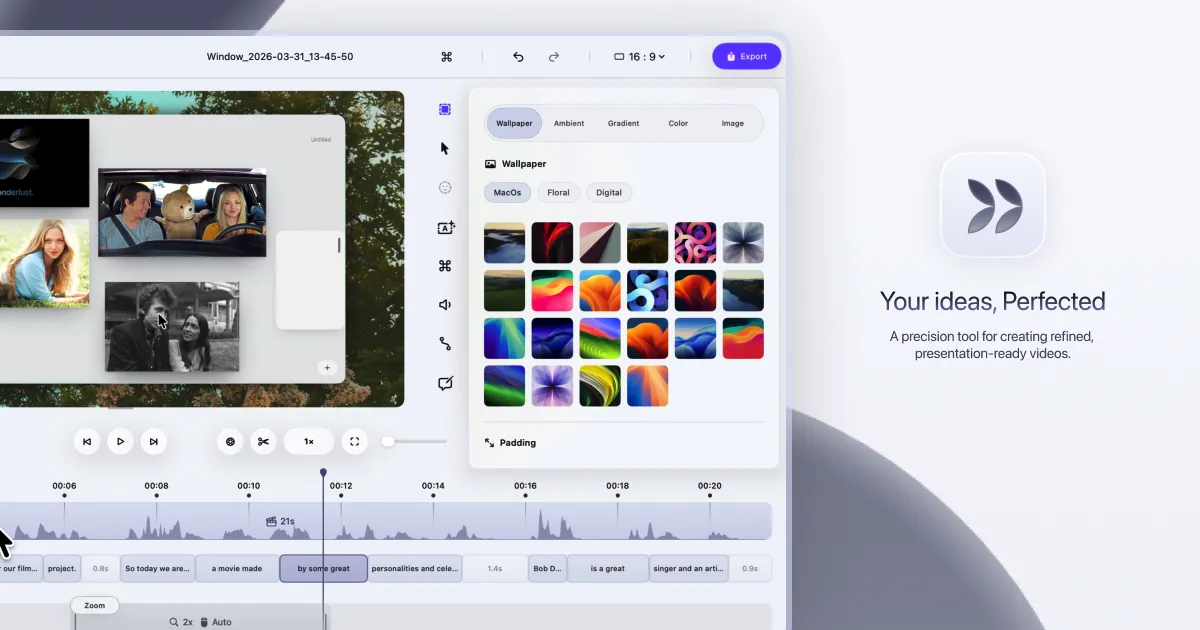Choose the purple radial flower wallpaper
The image size is (1200, 630).
coord(552,385)
